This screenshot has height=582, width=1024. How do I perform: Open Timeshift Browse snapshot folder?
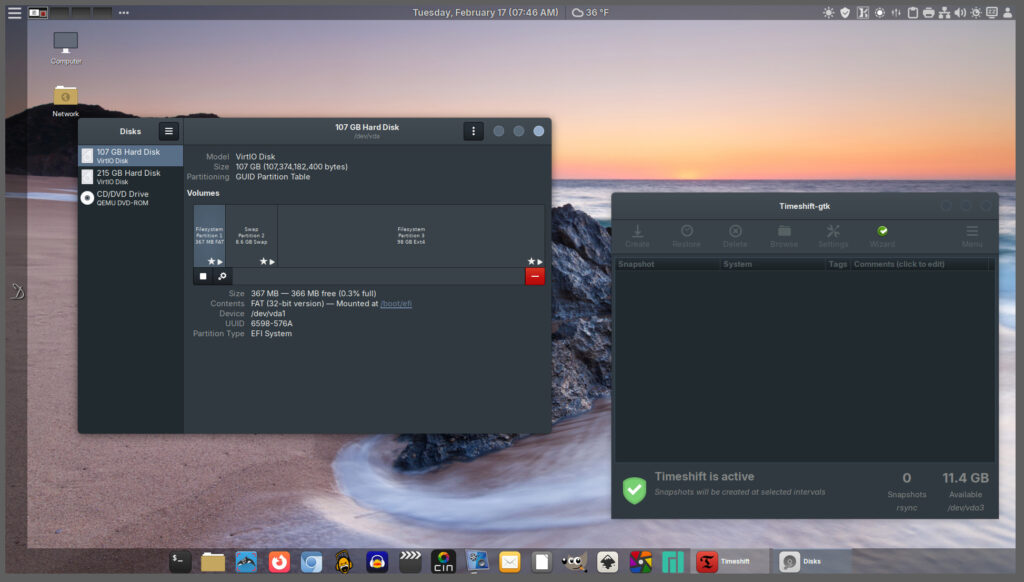[784, 236]
